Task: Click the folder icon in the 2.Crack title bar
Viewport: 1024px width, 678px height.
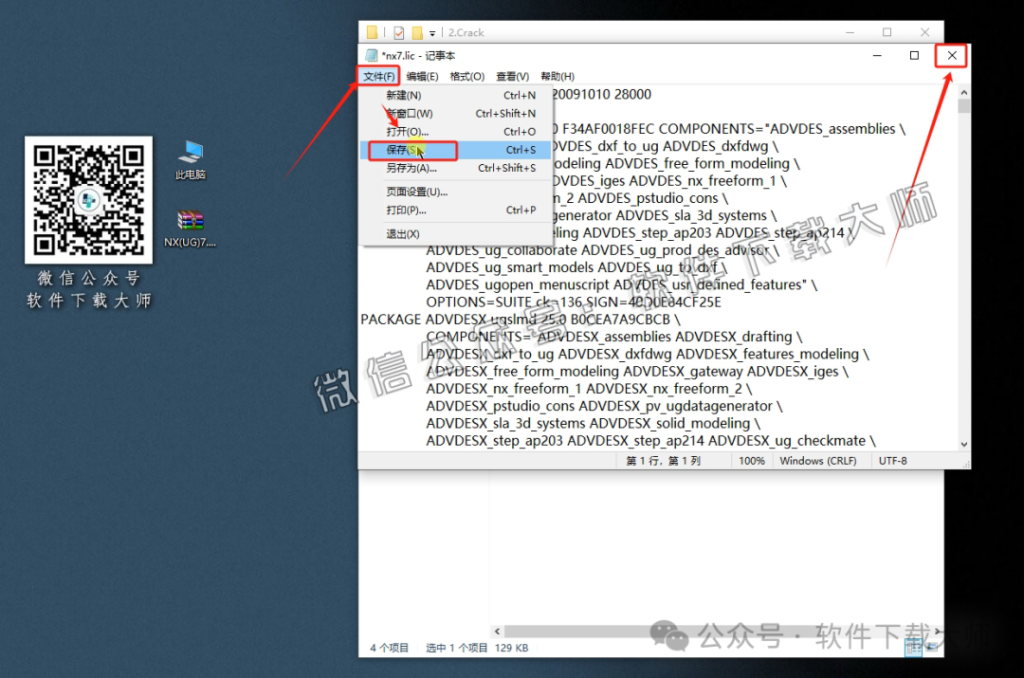Action: (x=370, y=31)
